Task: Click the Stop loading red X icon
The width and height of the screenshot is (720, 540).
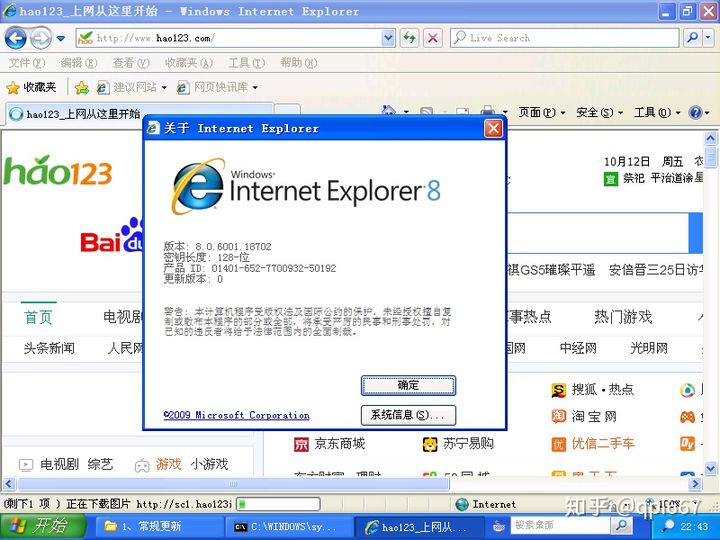Action: tap(433, 38)
